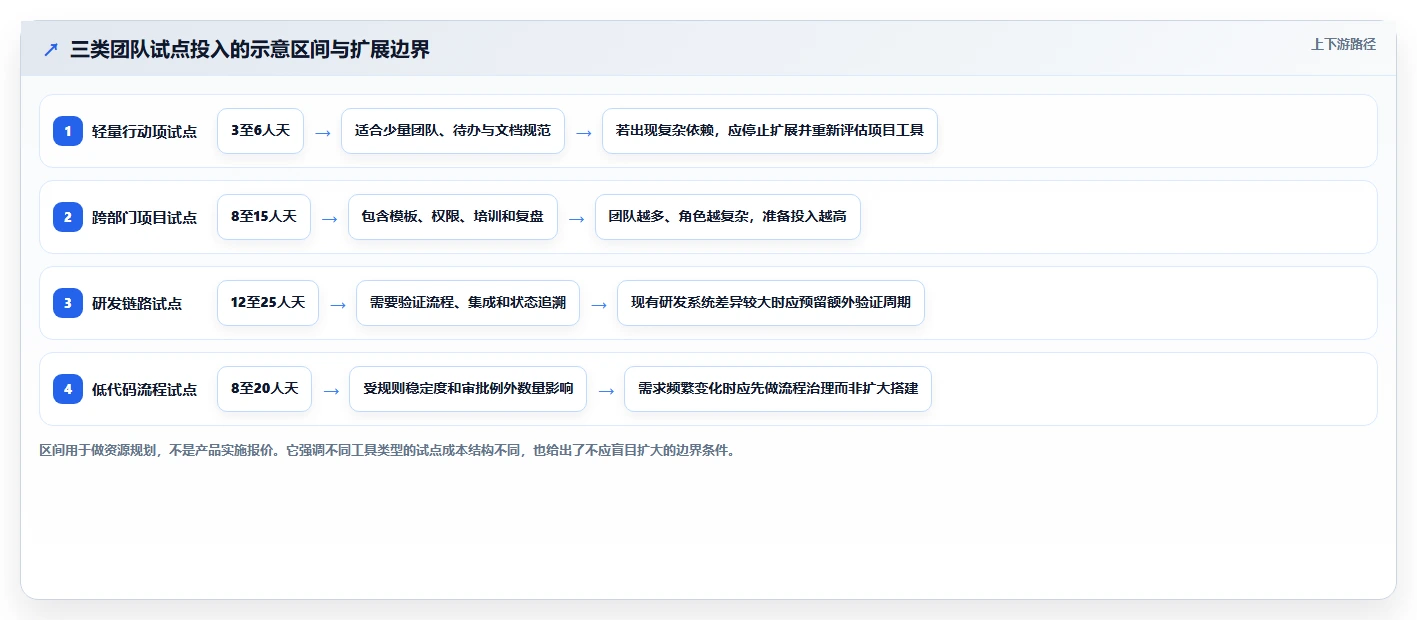Image resolution: width=1417 pixels, height=620 pixels.
Task: Click the arrow after 8至15人天
Action: coord(329,219)
